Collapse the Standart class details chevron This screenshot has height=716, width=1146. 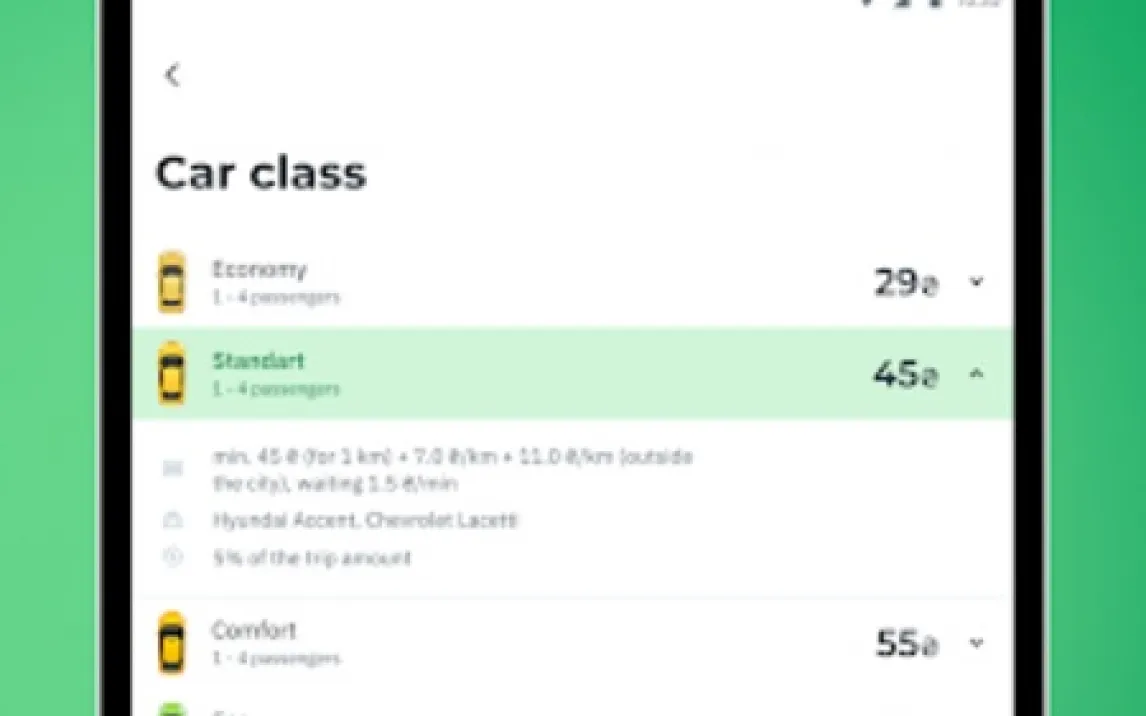pos(976,374)
